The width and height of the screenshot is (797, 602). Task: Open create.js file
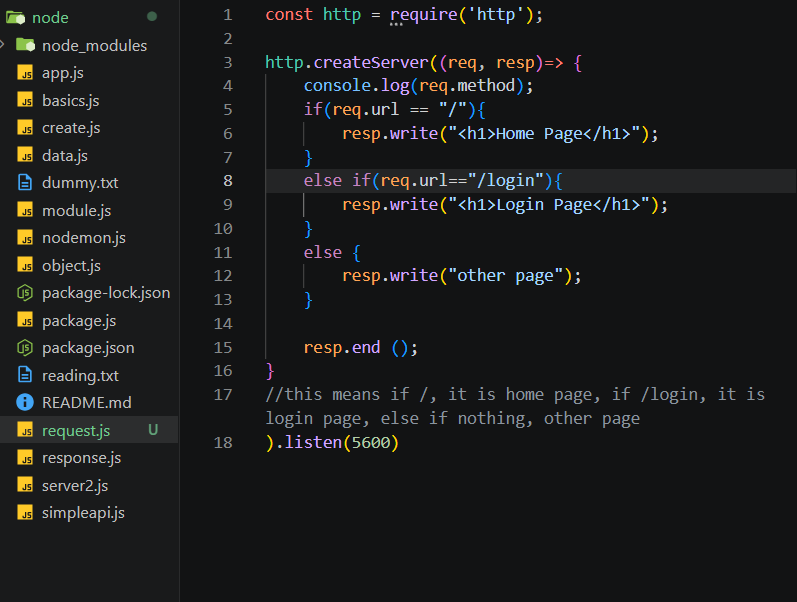(71, 128)
